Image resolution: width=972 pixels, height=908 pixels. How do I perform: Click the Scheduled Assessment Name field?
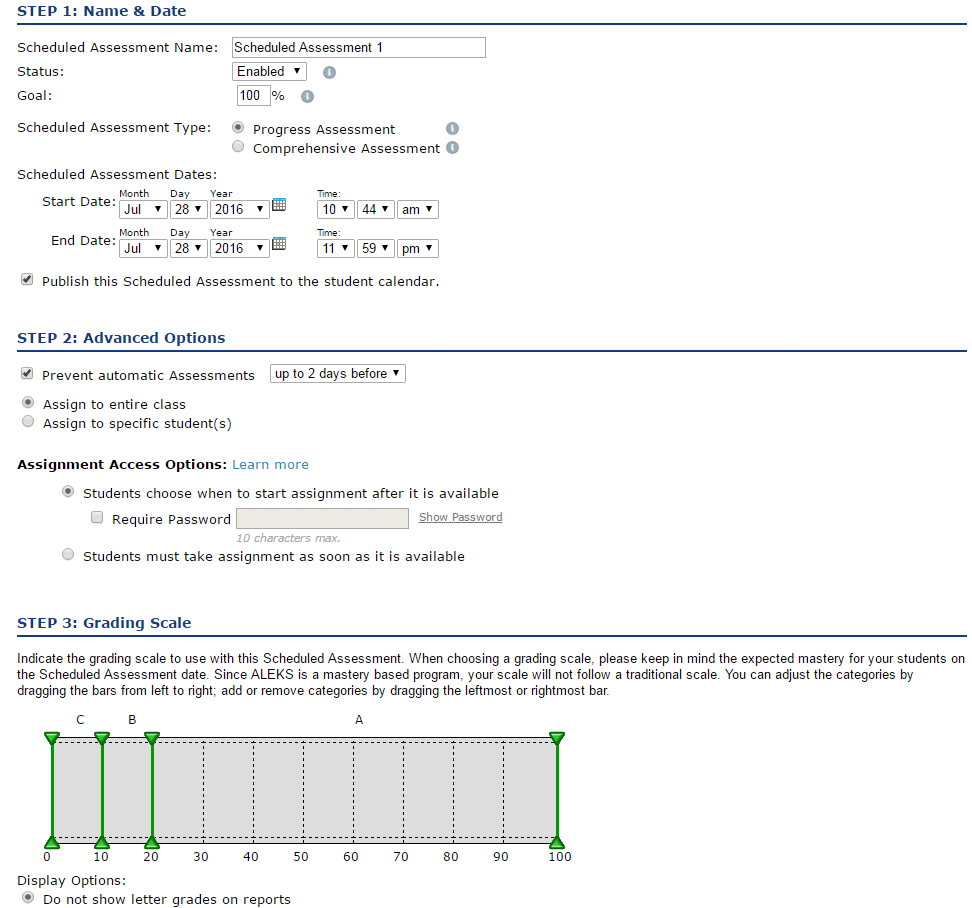[359, 48]
